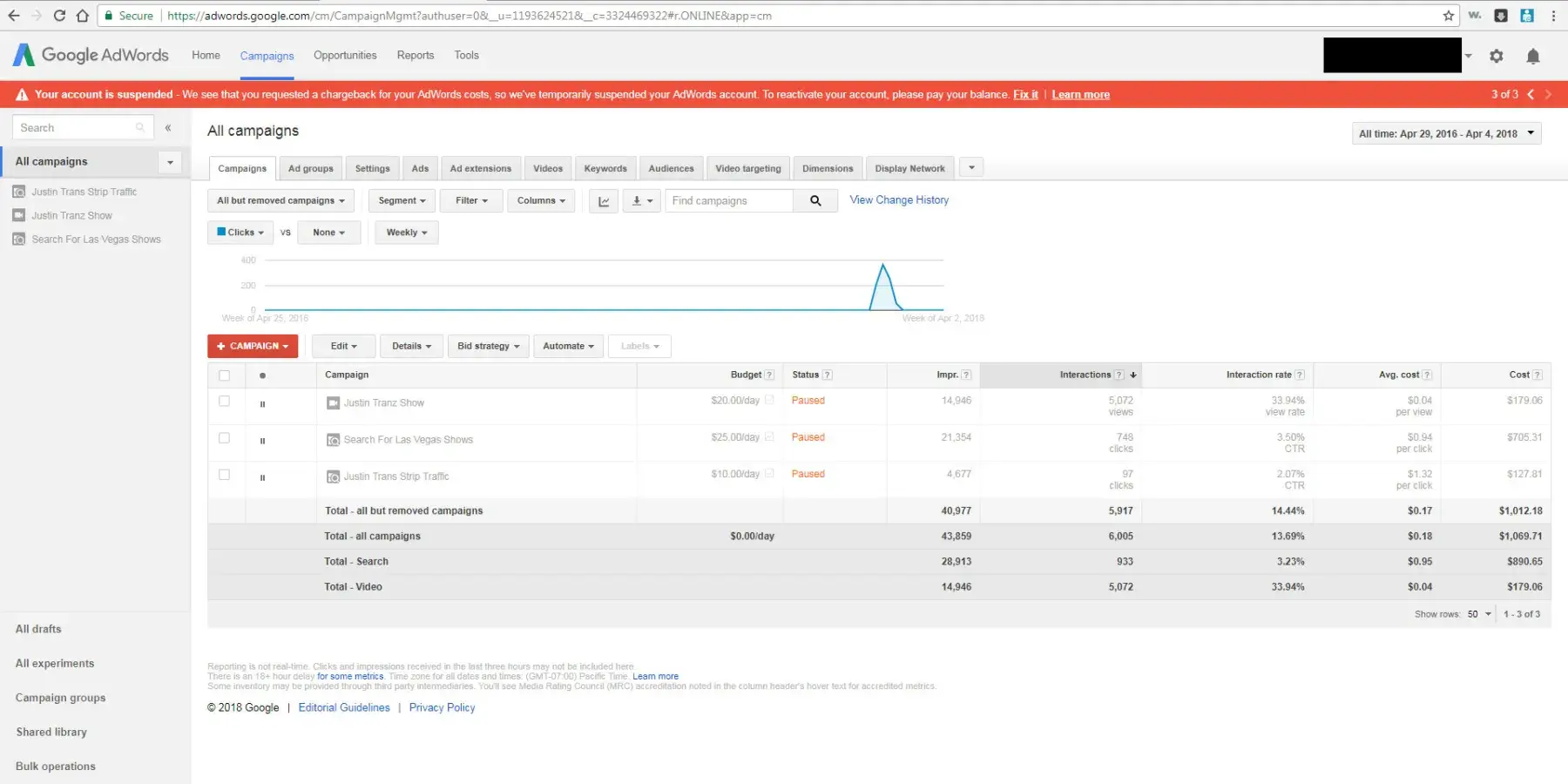This screenshot has width=1568, height=784.
Task: Open the date range dropdown
Action: [1446, 134]
